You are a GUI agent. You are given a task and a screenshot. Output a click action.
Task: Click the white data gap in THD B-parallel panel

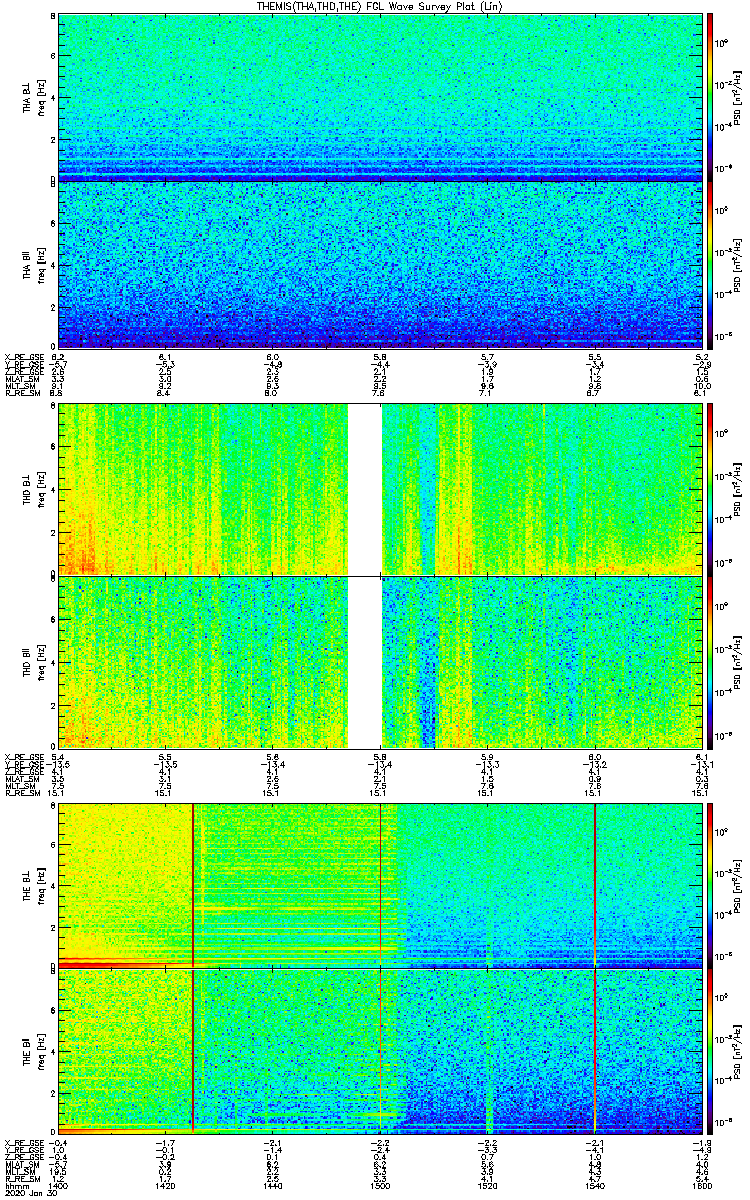click(x=365, y=661)
